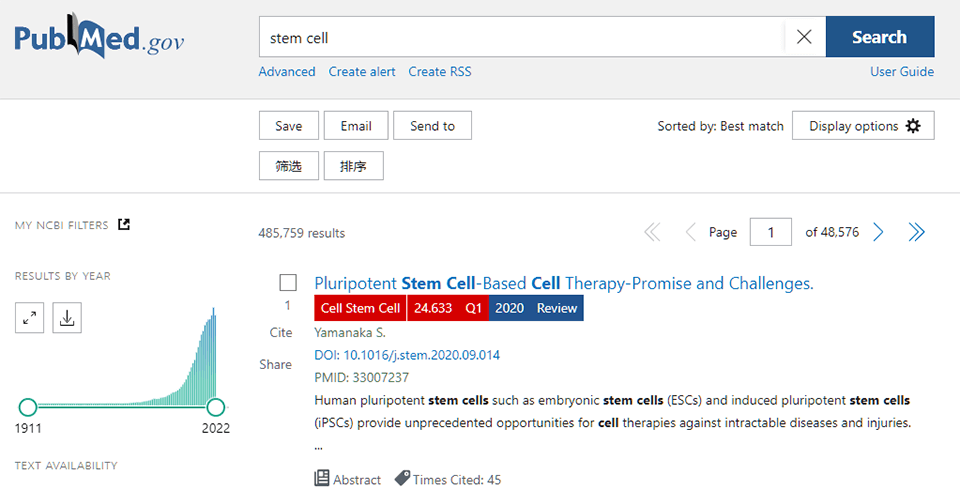Open the 排序 sort menu
960x490 pixels.
coord(353,166)
